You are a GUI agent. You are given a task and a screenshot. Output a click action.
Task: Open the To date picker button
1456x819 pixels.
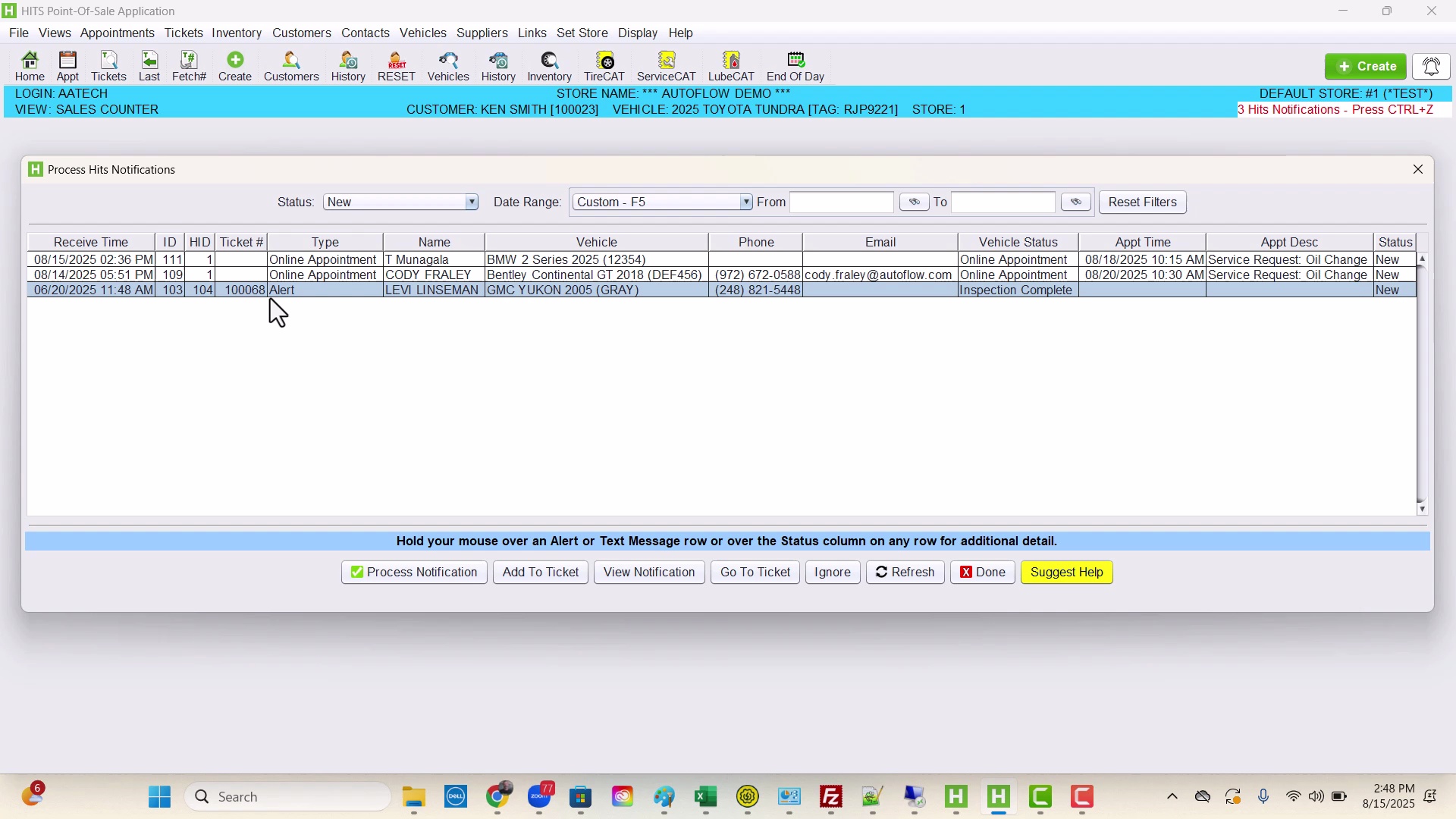point(1075,202)
